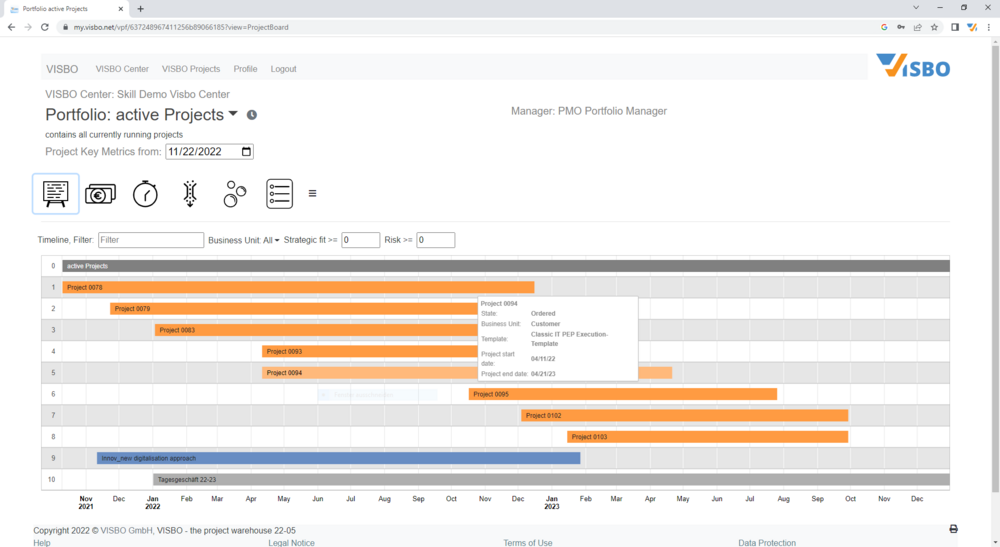The height and width of the screenshot is (547, 1000).
Task: Click the Logout link
Action: 283,69
